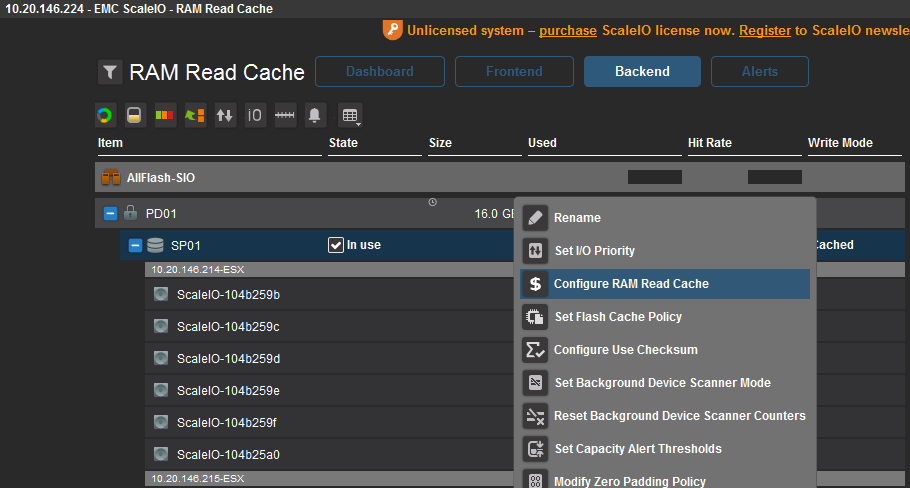Open the filter funnel icon beside RAM Read Cache
This screenshot has height=488, width=910.
(110, 73)
